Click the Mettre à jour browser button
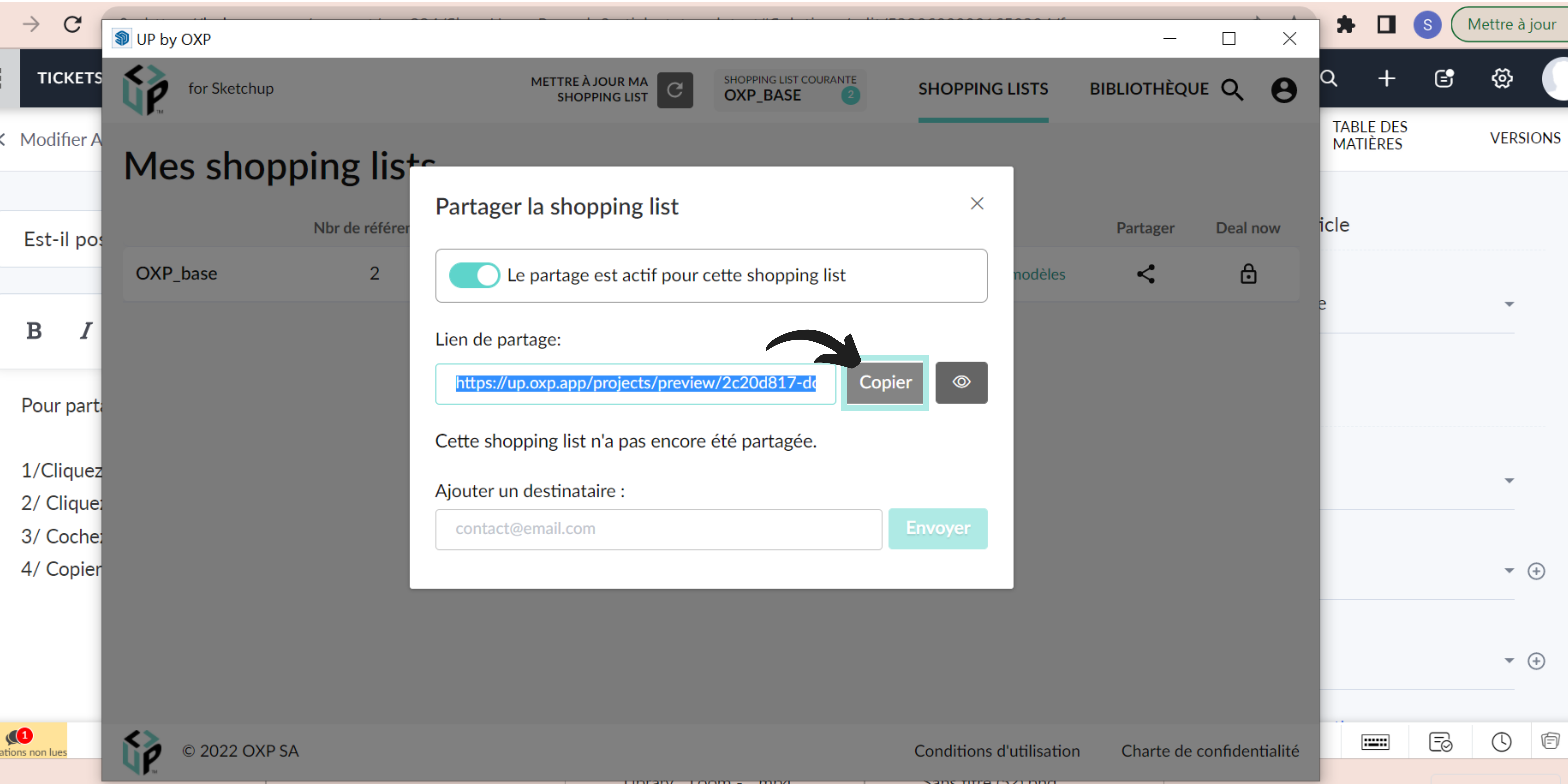The width and height of the screenshot is (1568, 784). [1511, 24]
